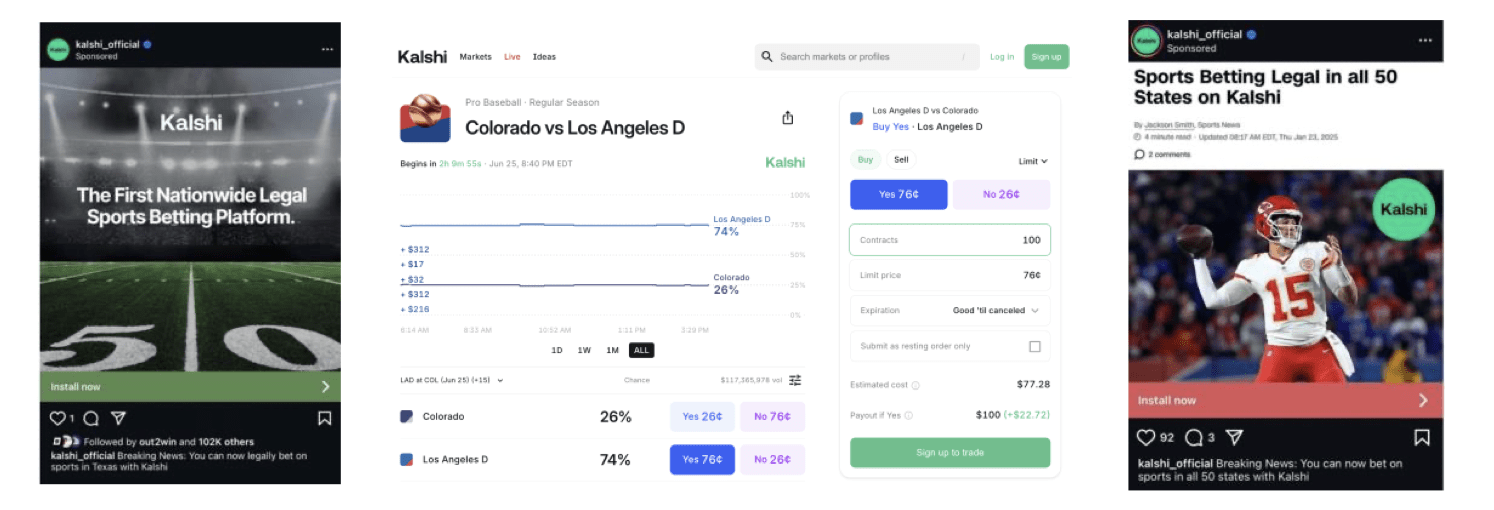Share the Colorado vs Los Angeles D market
The width and height of the screenshot is (1494, 510).
click(x=788, y=118)
